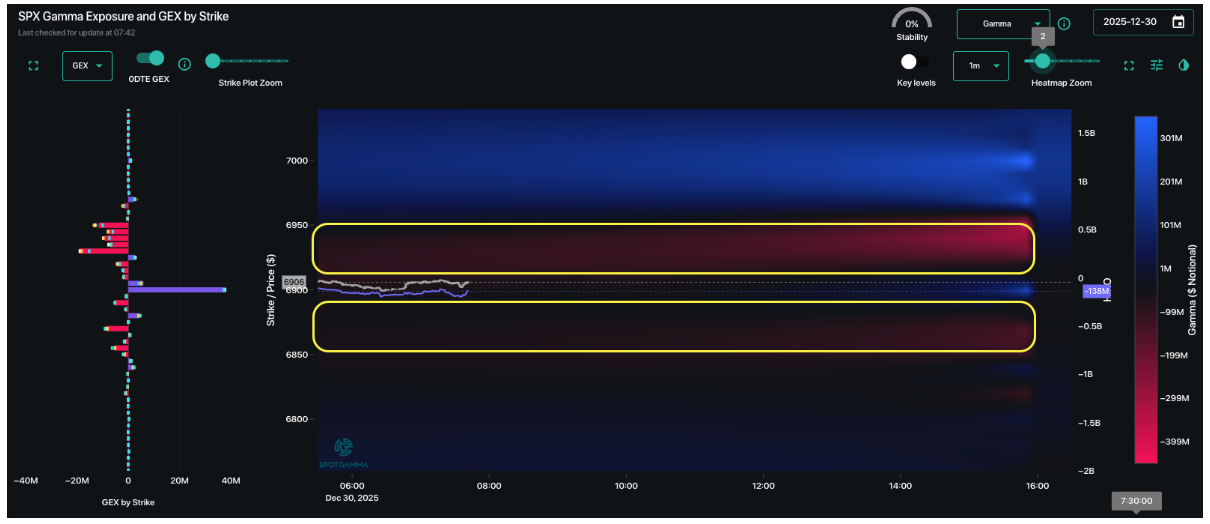Viewport: 1210px width, 524px height.
Task: Open info icon beside Gamma dropdown
Action: (x=1064, y=23)
